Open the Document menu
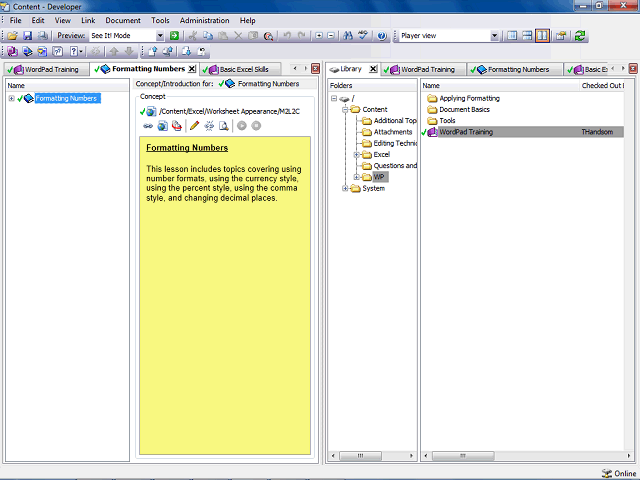The width and height of the screenshot is (640, 480). click(123, 20)
